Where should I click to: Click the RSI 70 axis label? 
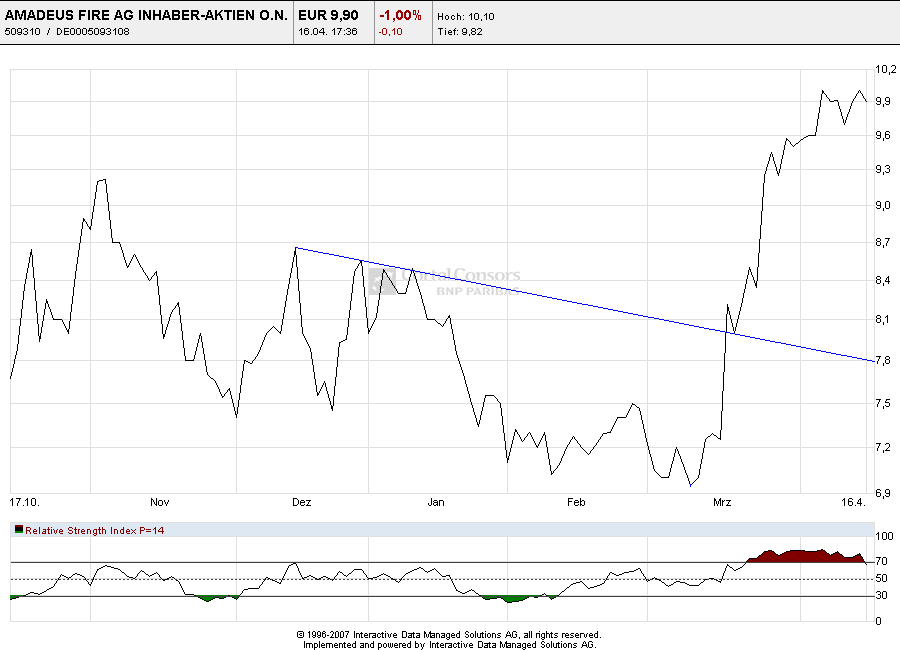pos(882,561)
